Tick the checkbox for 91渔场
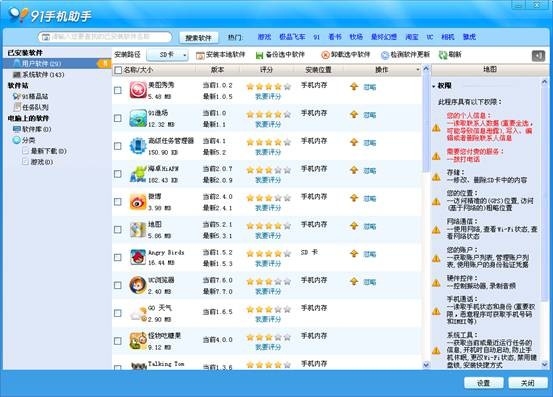553x397 pixels. (118, 118)
